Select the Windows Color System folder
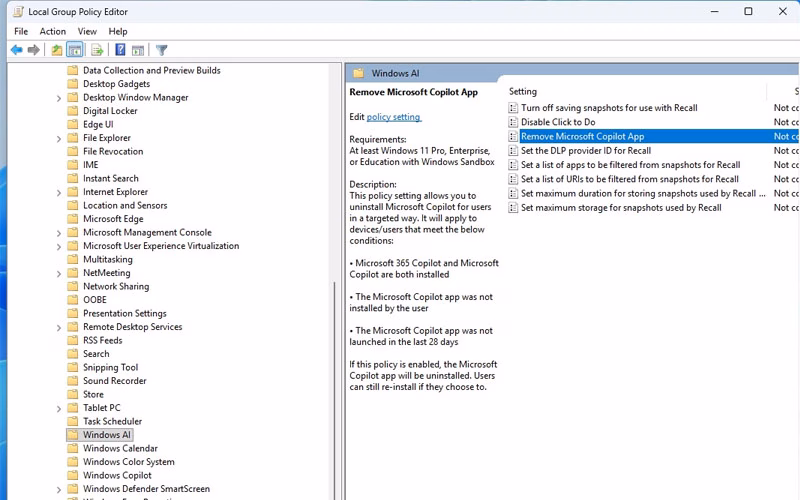 (x=129, y=462)
